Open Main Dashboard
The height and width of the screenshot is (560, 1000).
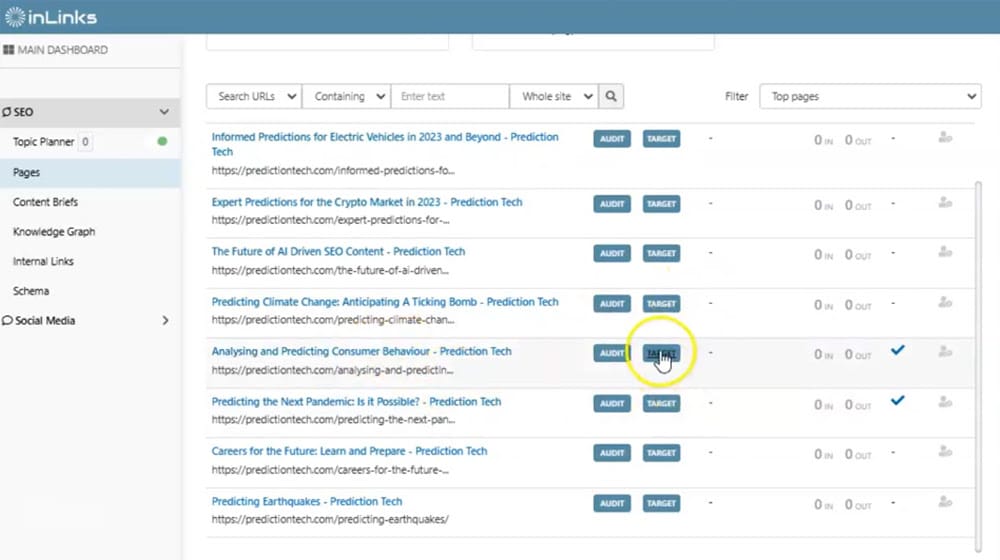coord(62,50)
